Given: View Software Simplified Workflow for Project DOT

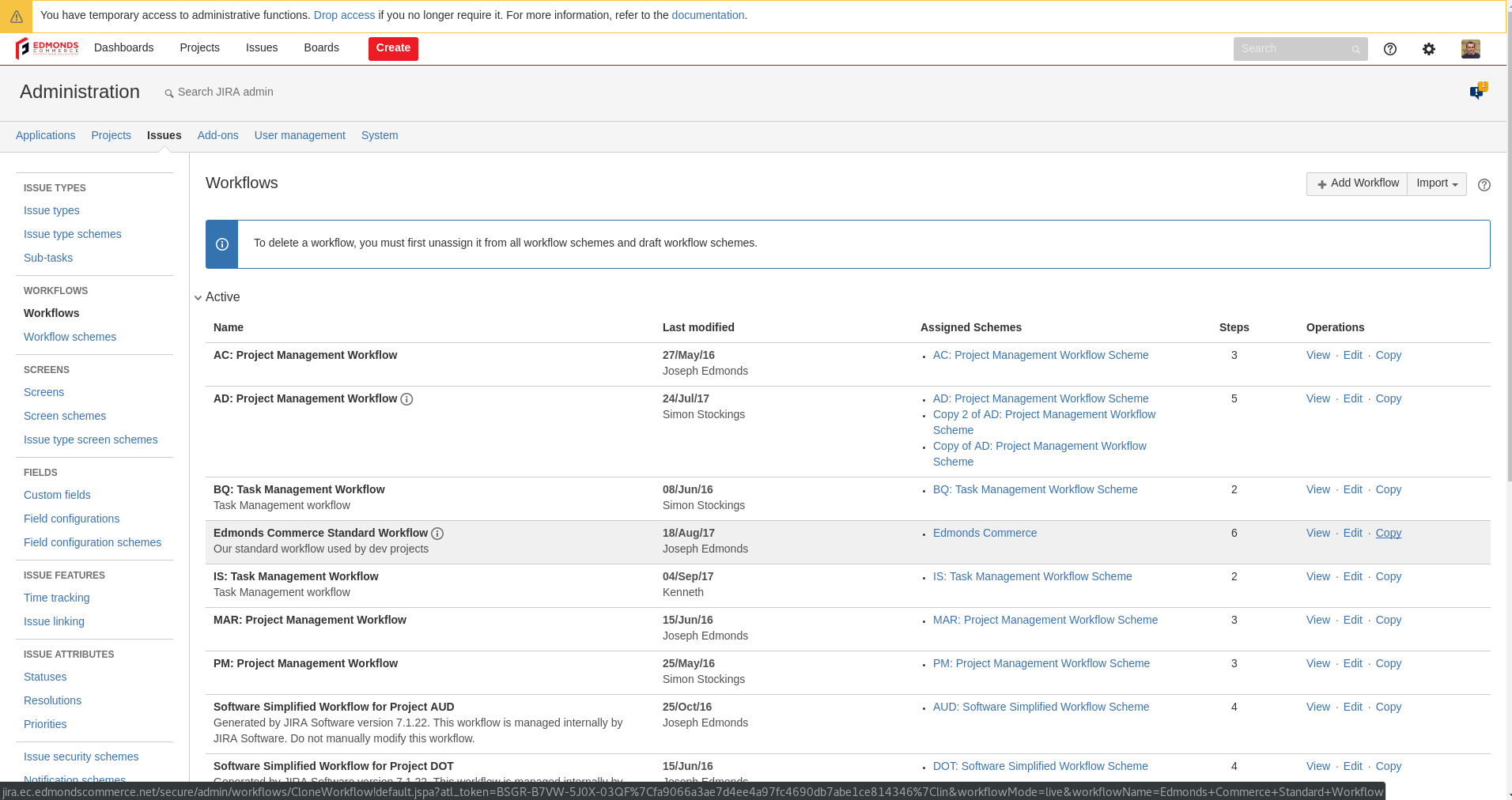Looking at the screenshot, I should coord(1318,766).
